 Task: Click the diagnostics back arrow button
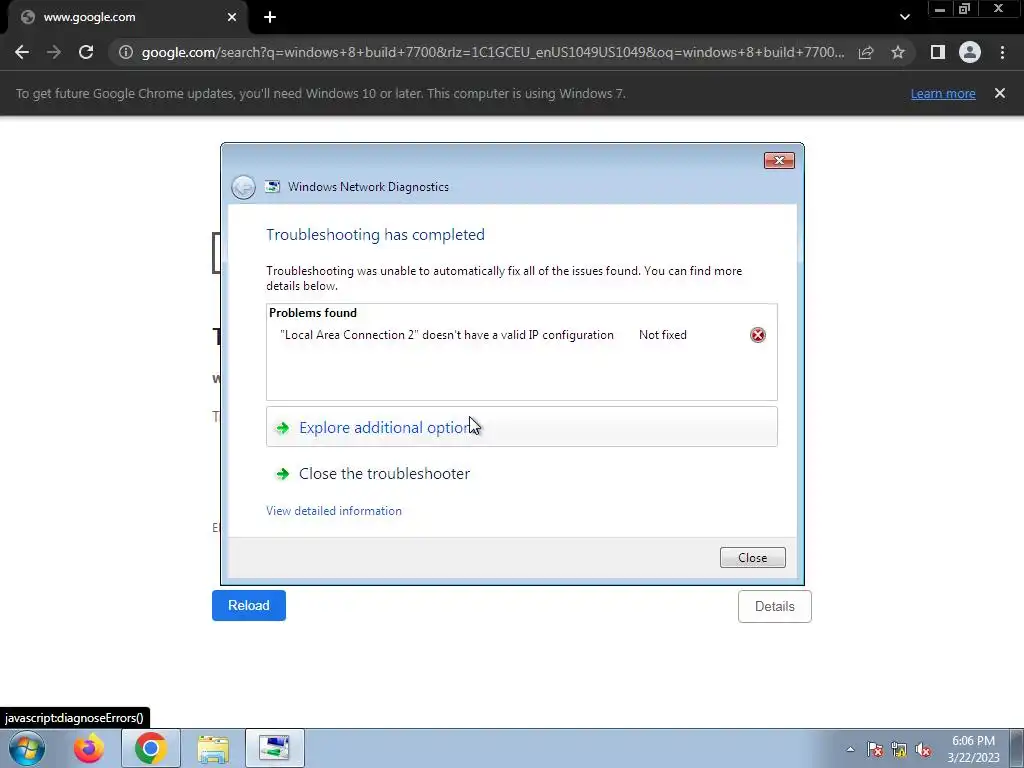click(244, 187)
